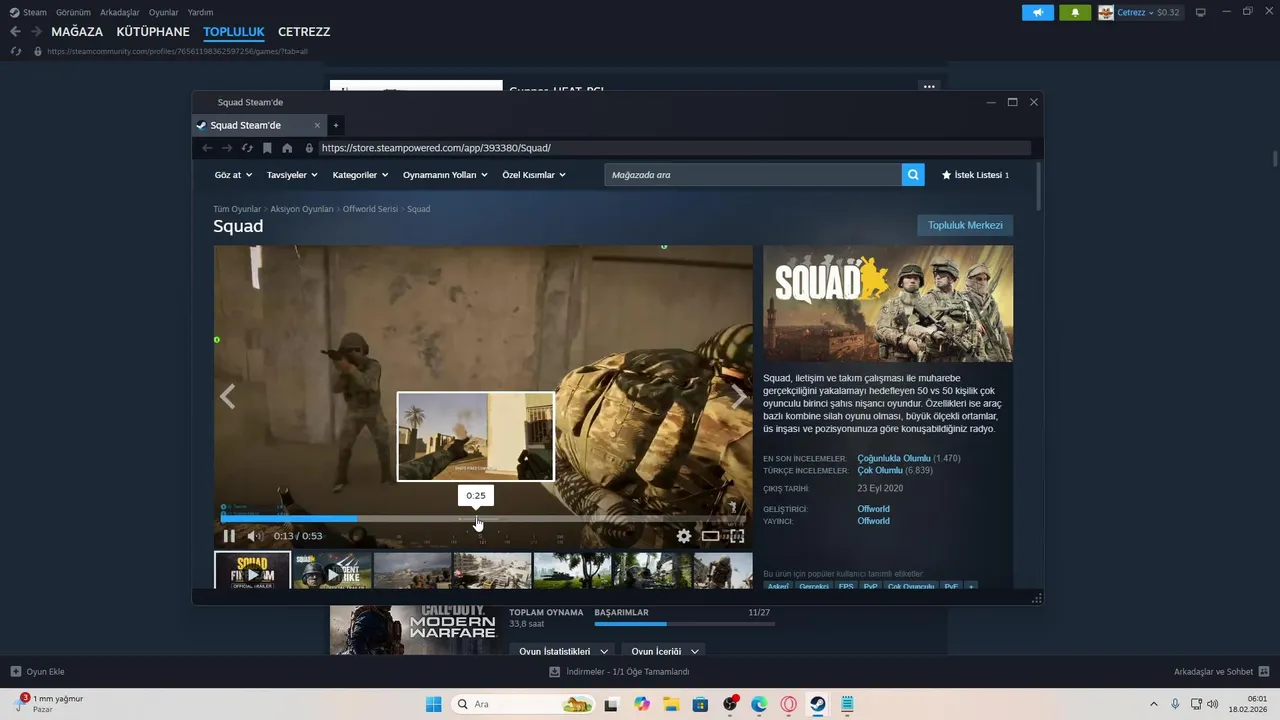Select the tank in jungle screenshot thumbnail

click(572, 570)
